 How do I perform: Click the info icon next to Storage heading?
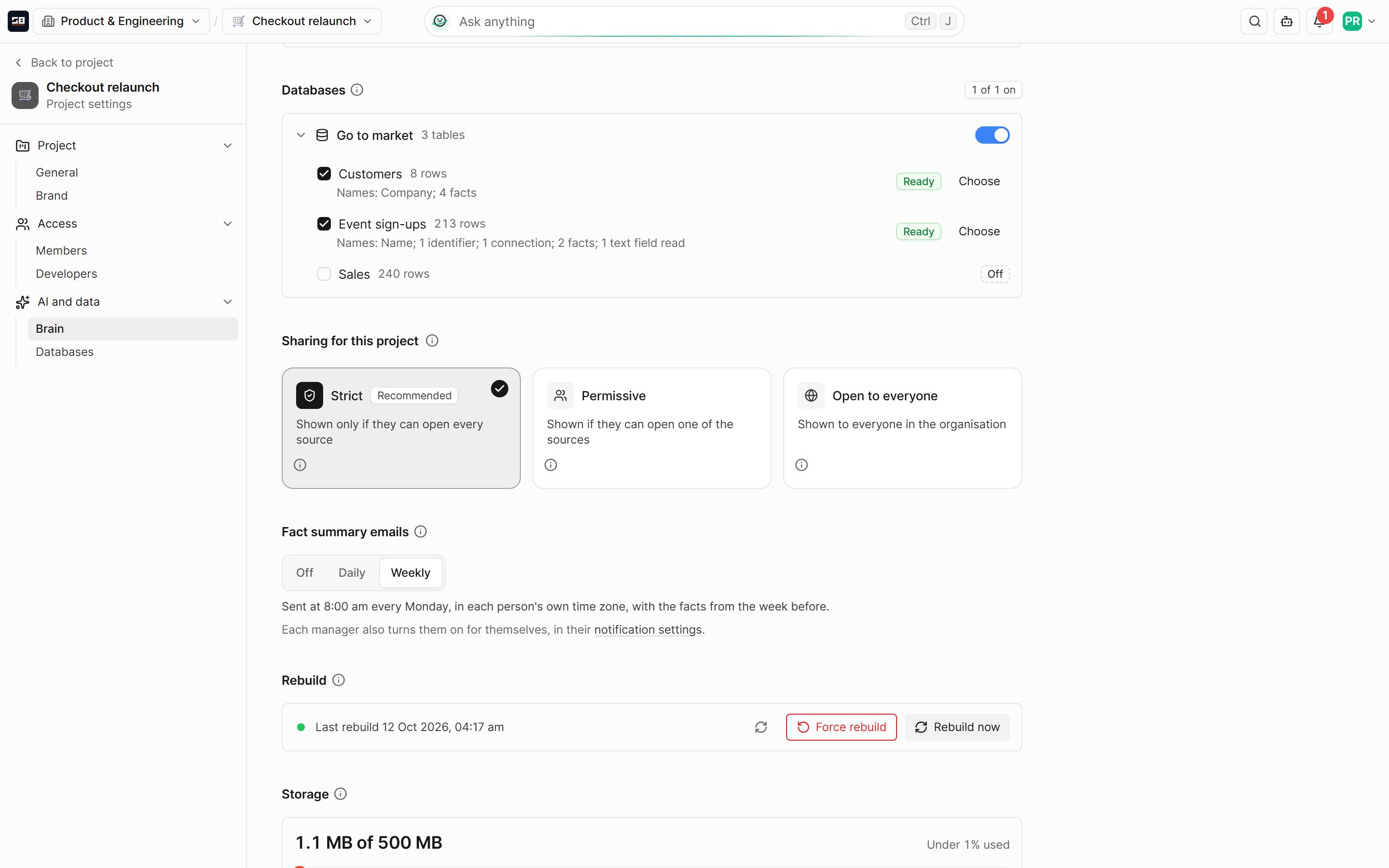pos(340,794)
